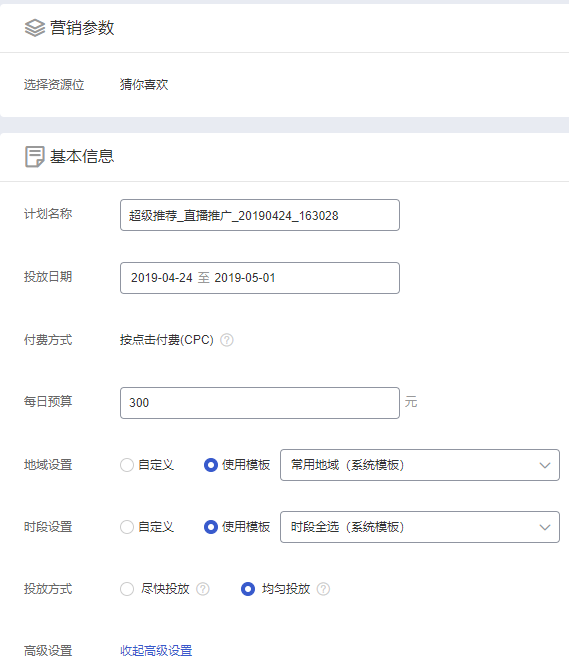Viewport: 569px width, 664px height.
Task: Open the 投放日期 date range field
Action: pos(260,278)
